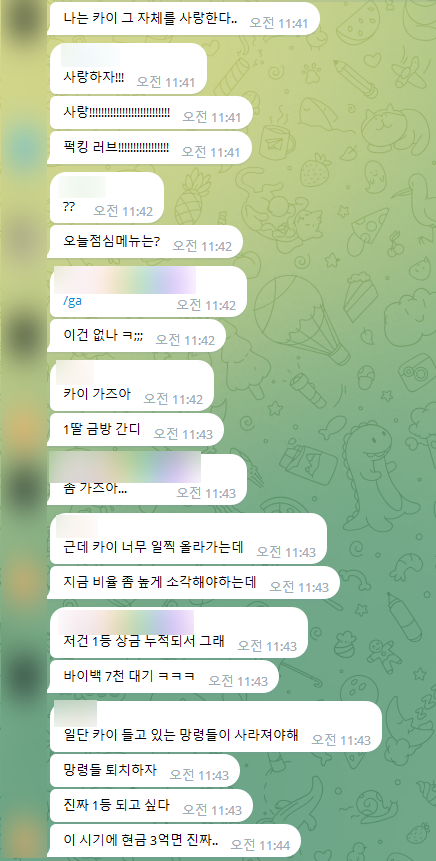
Task: Click the '진짜 1등 되고 싶다' message
Action: [x=150, y=806]
